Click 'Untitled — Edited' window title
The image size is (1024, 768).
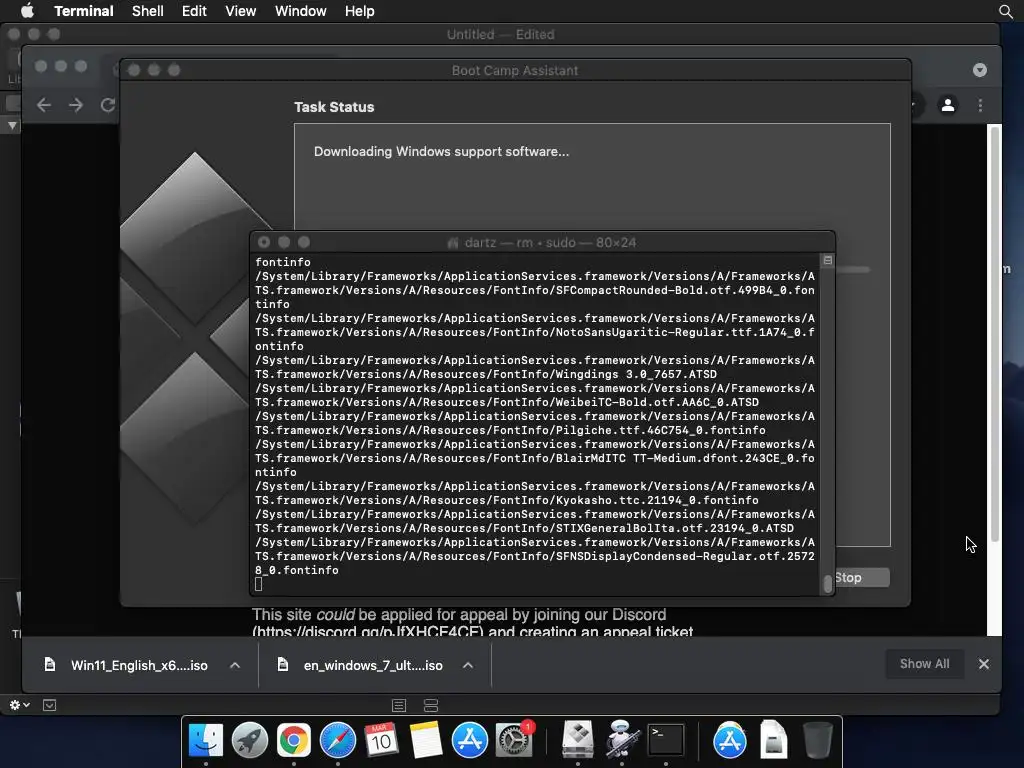500,35
